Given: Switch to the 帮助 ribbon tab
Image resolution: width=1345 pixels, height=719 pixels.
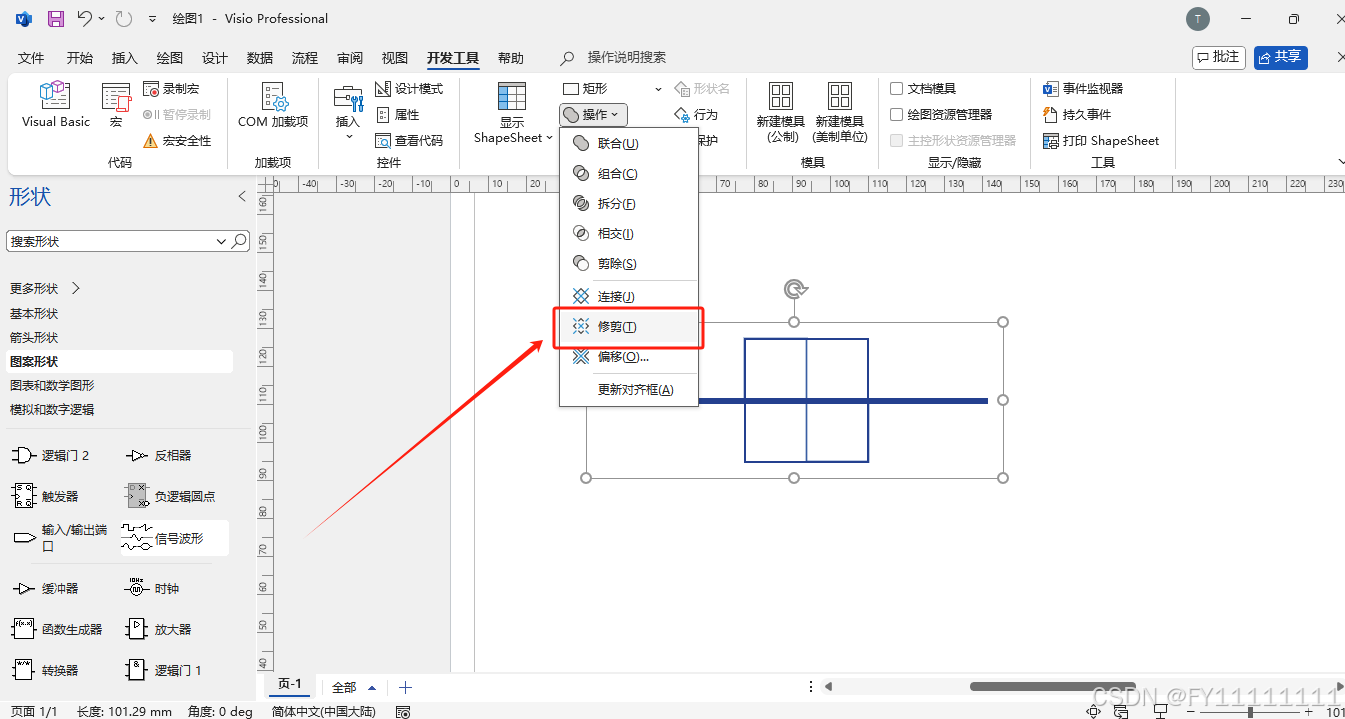Looking at the screenshot, I should pos(511,58).
